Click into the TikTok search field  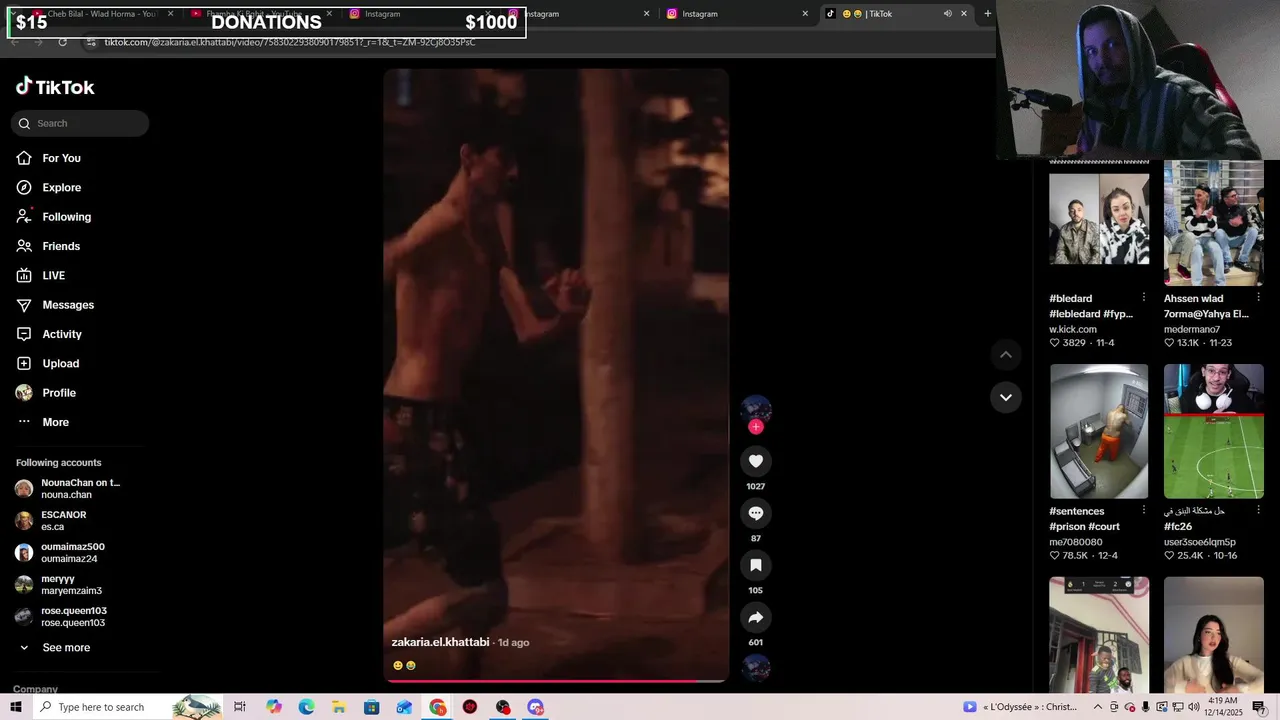[80, 123]
